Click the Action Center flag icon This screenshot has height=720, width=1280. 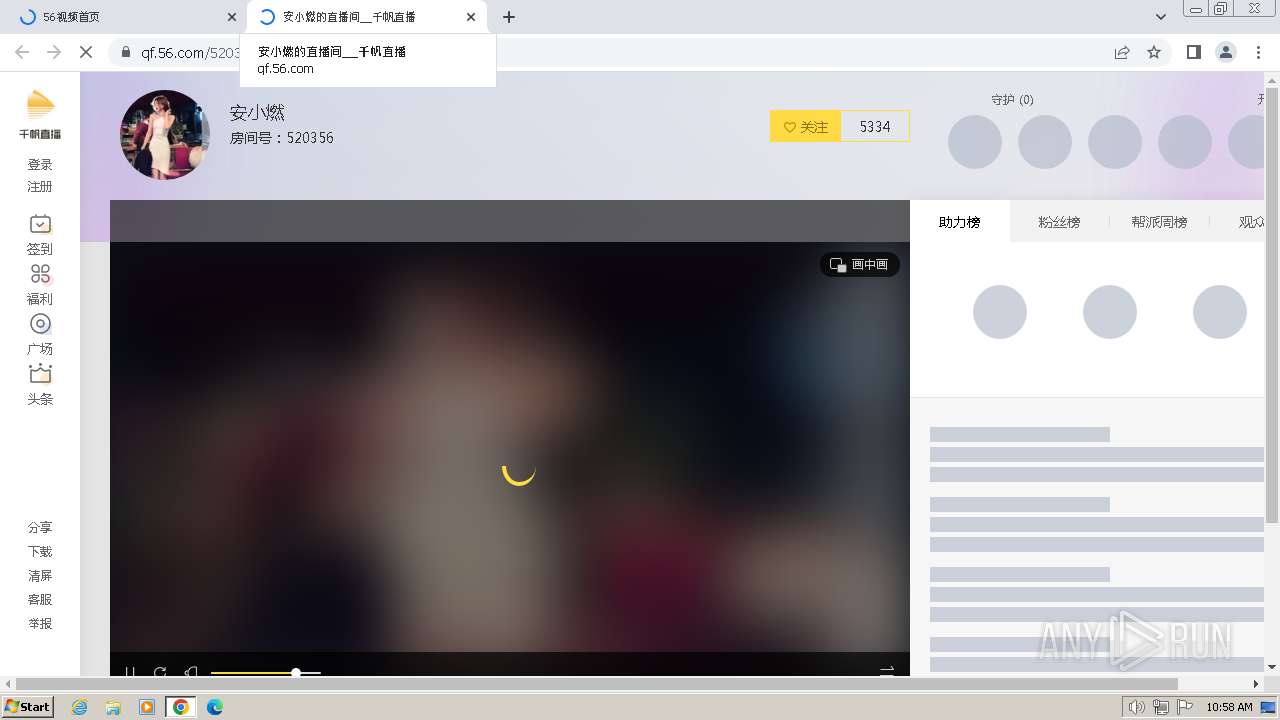pyautogui.click(x=1185, y=707)
